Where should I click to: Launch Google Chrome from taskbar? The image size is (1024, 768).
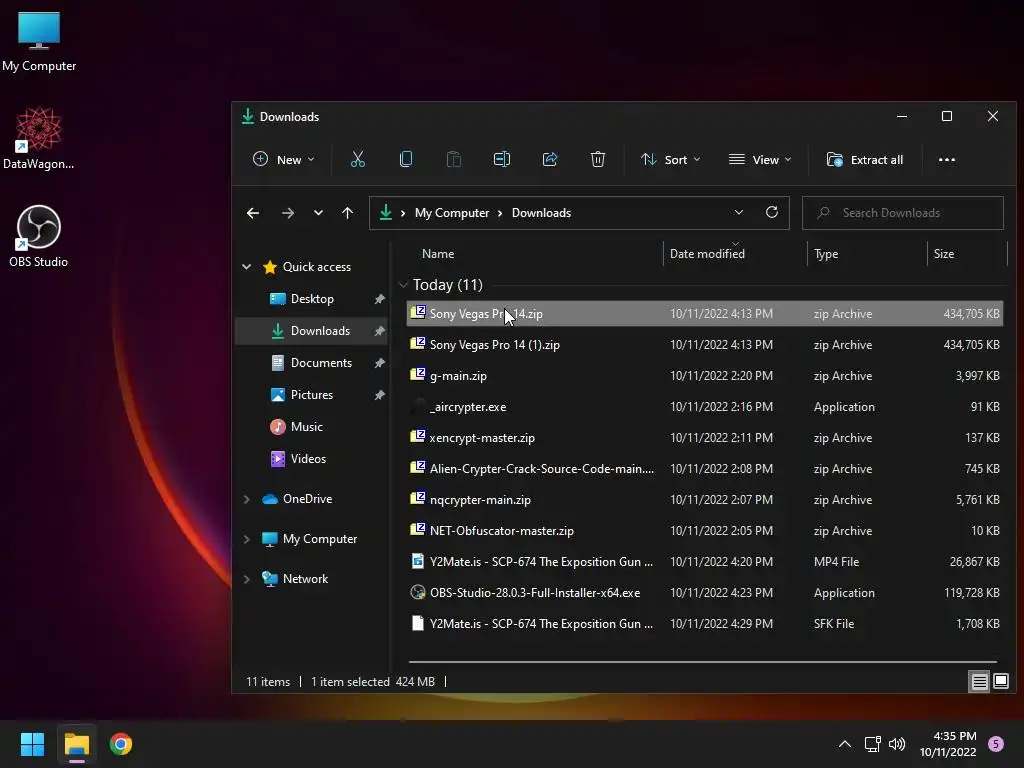(x=121, y=744)
